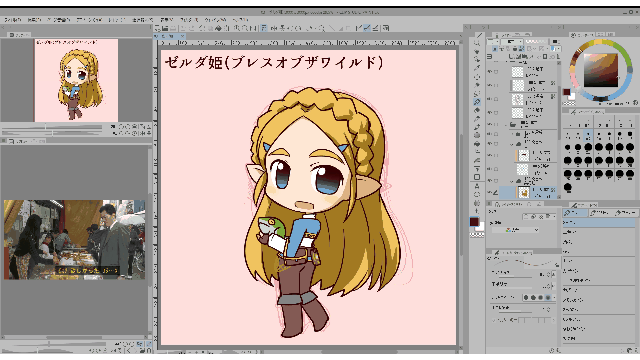Click the undo arrow in command bar
This screenshot has height=360, width=640.
182,28
